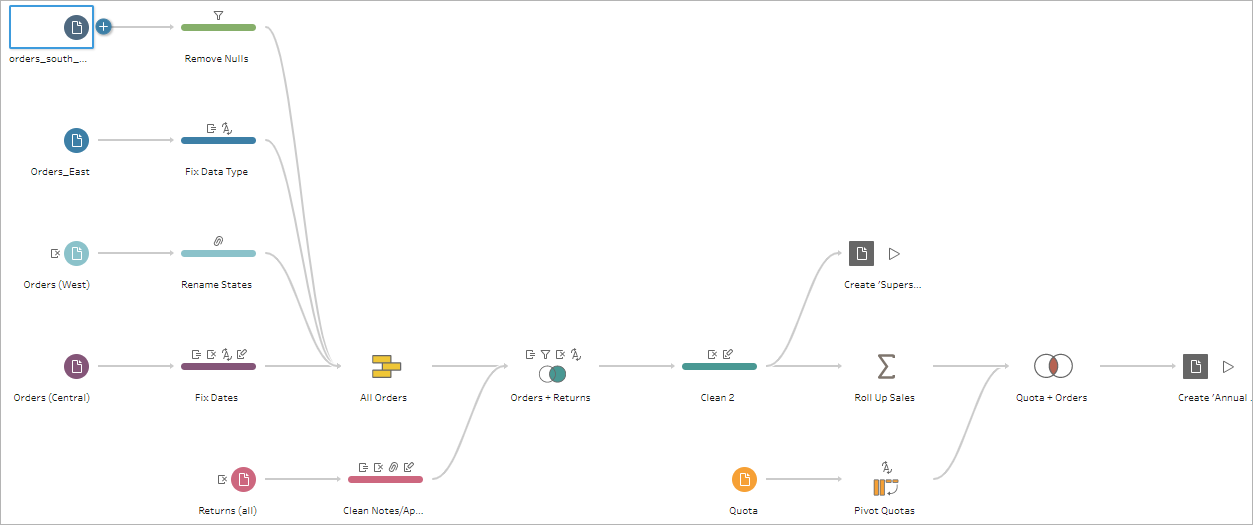Run the Create 'Annual...' output flow

(1228, 366)
